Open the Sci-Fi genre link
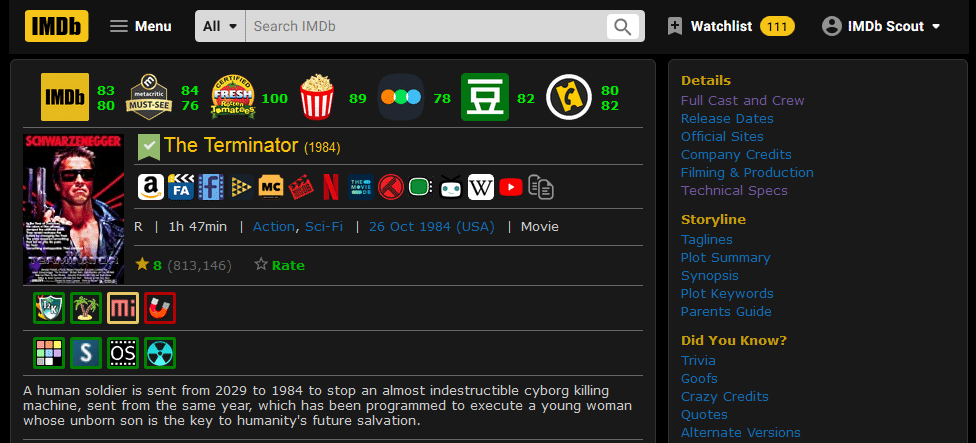 coord(324,226)
